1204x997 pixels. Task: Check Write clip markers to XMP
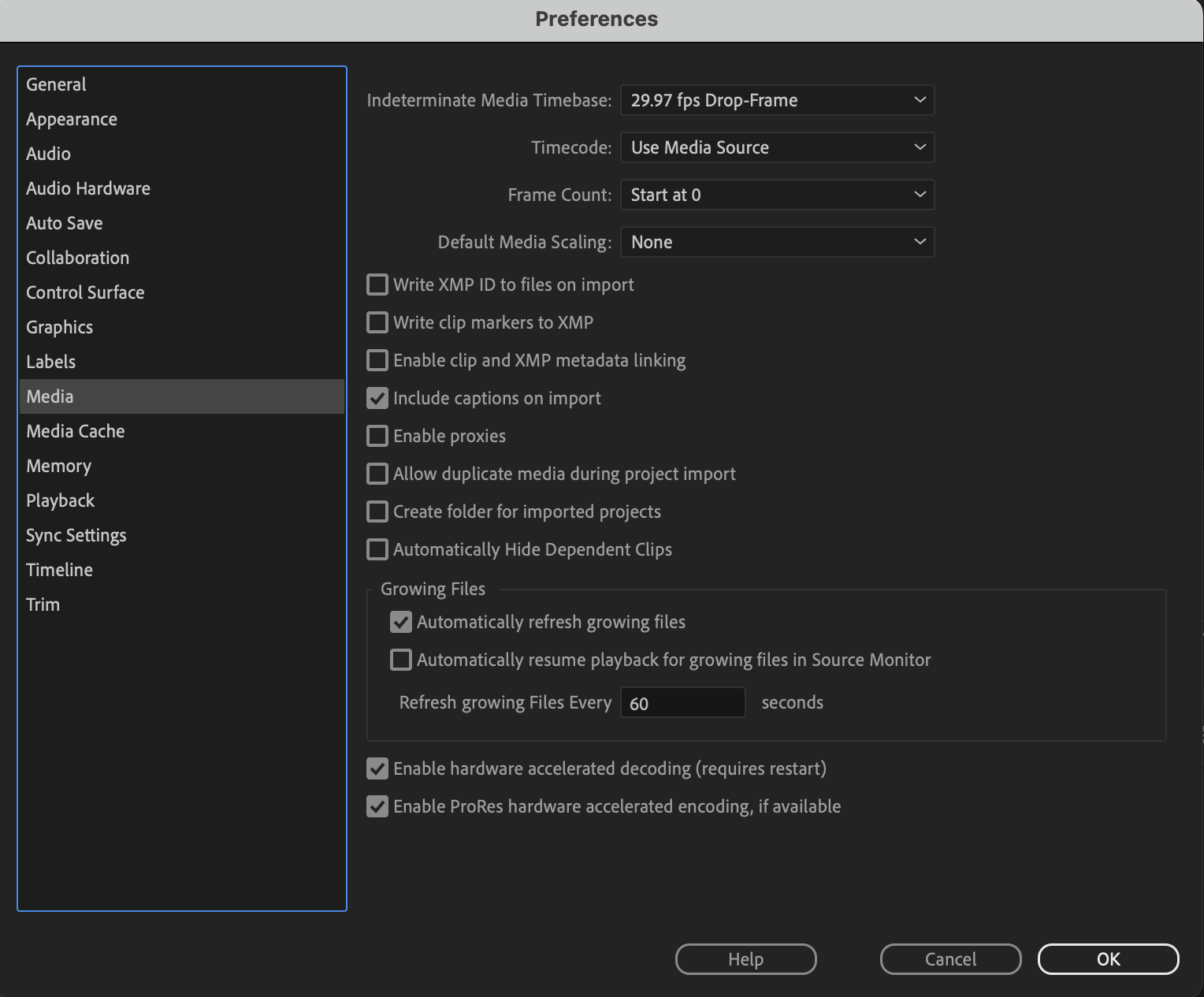coord(377,322)
